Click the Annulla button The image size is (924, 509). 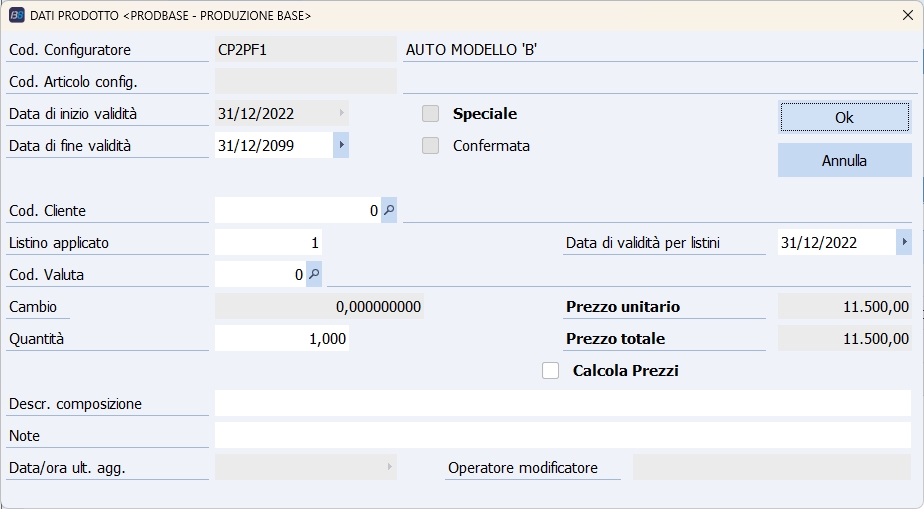coord(844,160)
